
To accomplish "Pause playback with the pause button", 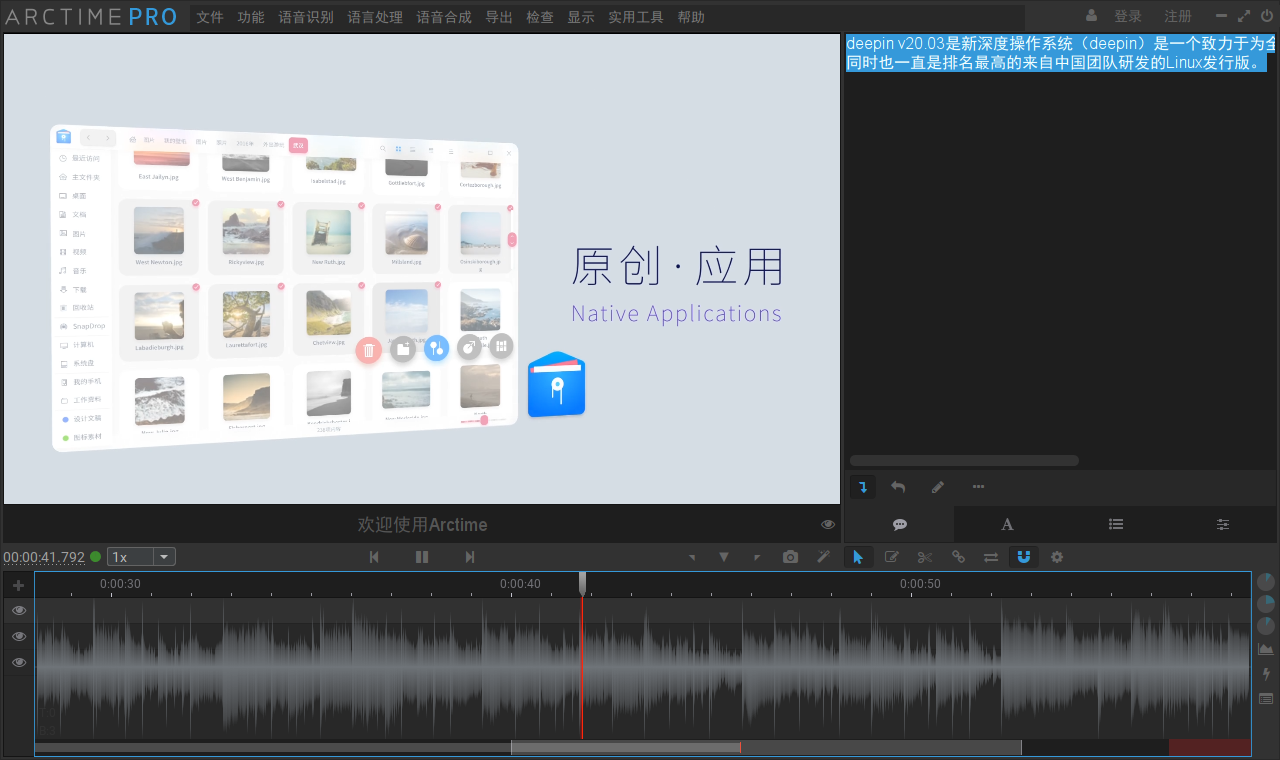I will (422, 557).
